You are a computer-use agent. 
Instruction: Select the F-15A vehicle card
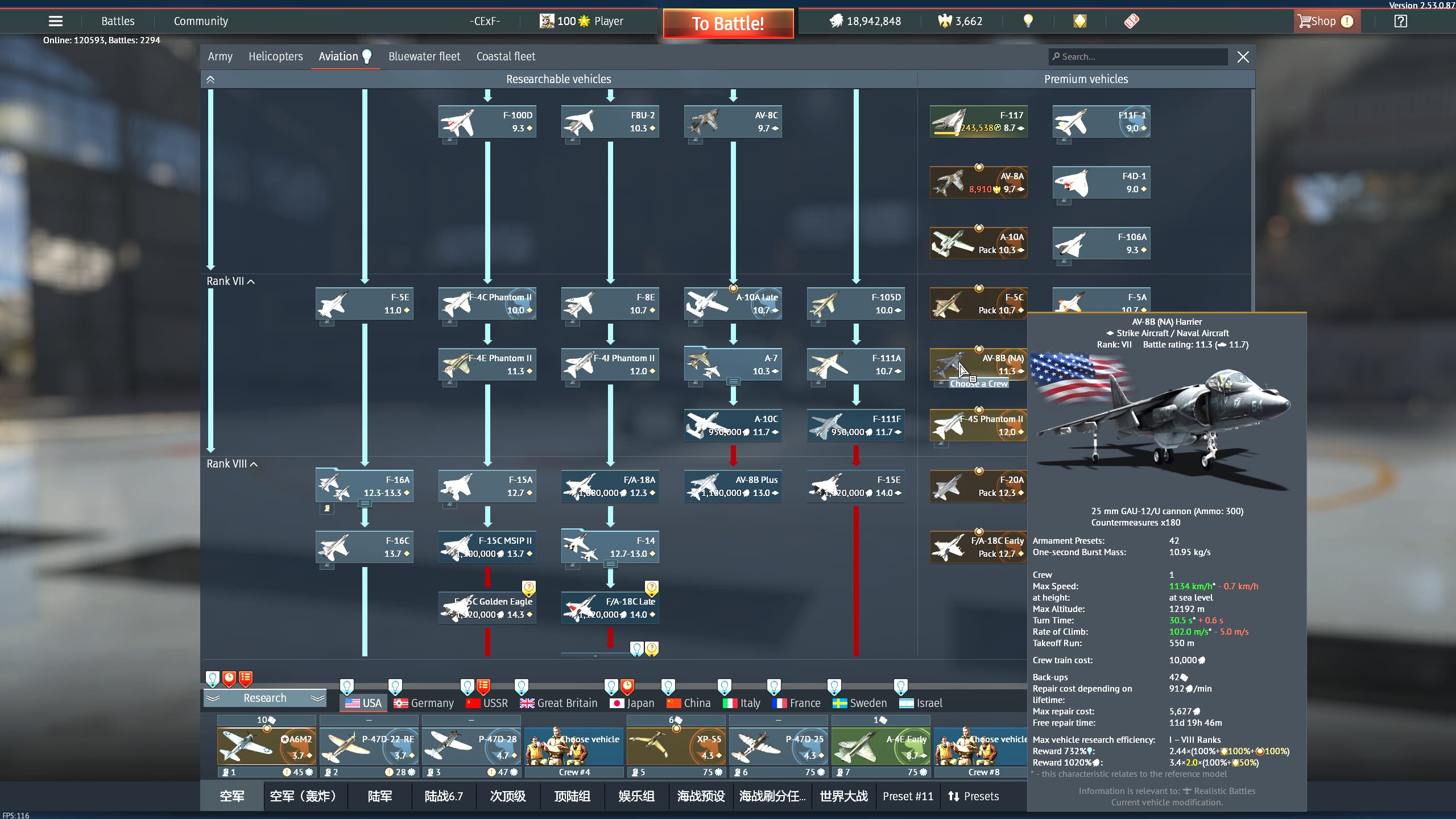click(487, 486)
